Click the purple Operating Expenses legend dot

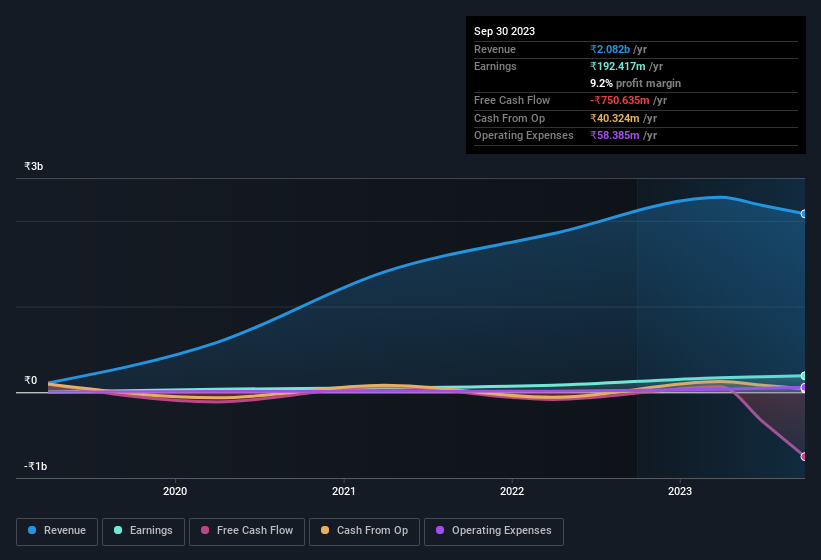point(440,531)
